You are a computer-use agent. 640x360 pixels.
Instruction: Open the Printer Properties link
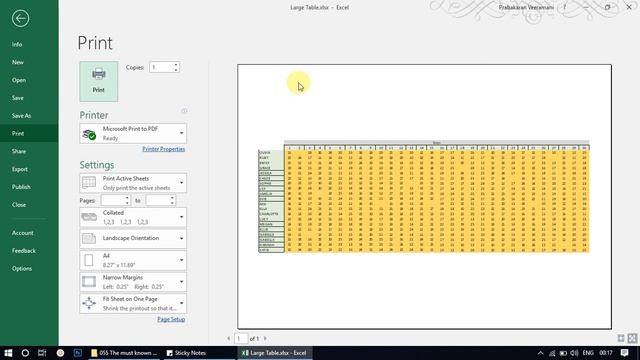click(164, 149)
